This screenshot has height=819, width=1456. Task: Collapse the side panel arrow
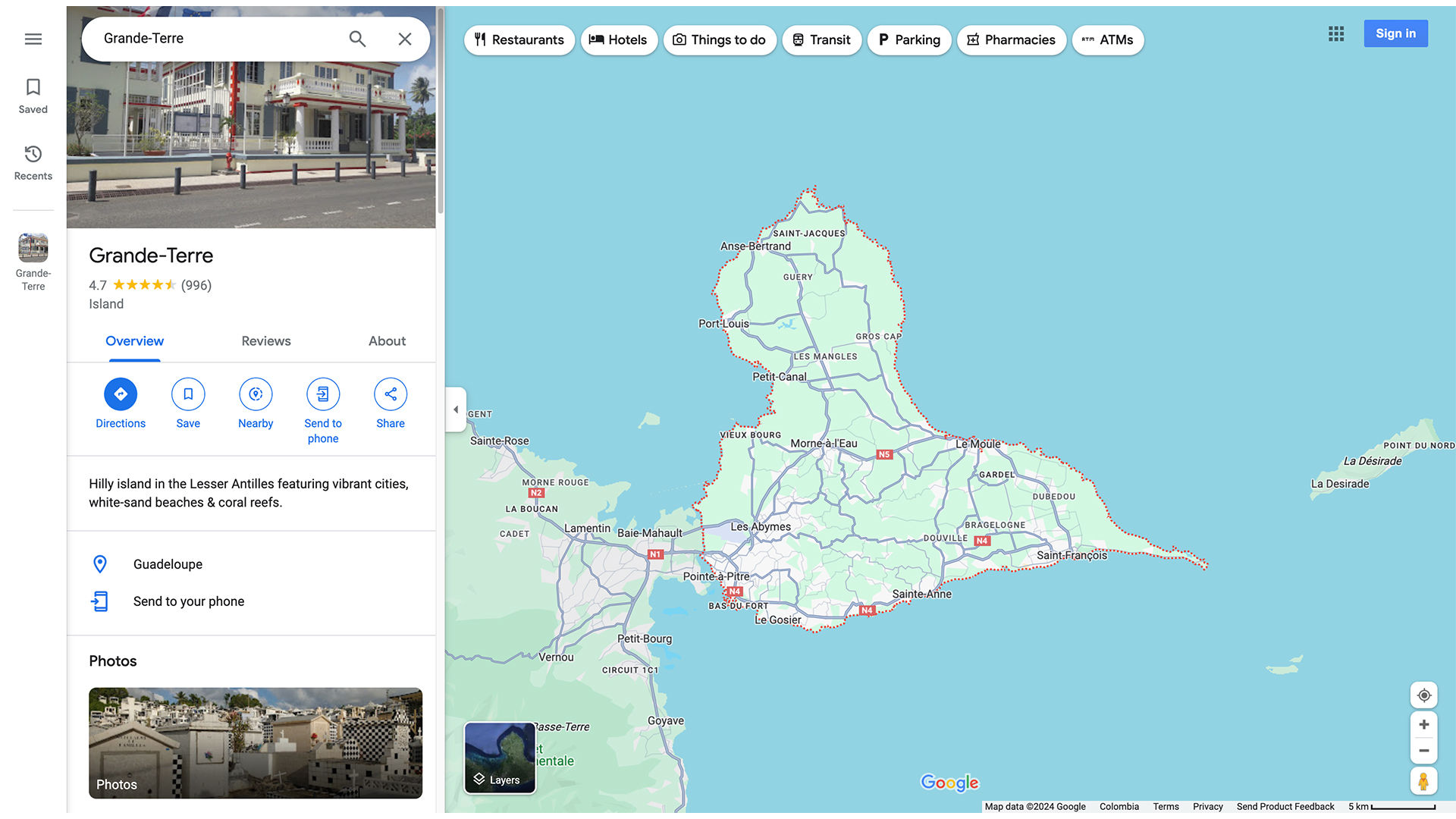[x=456, y=409]
